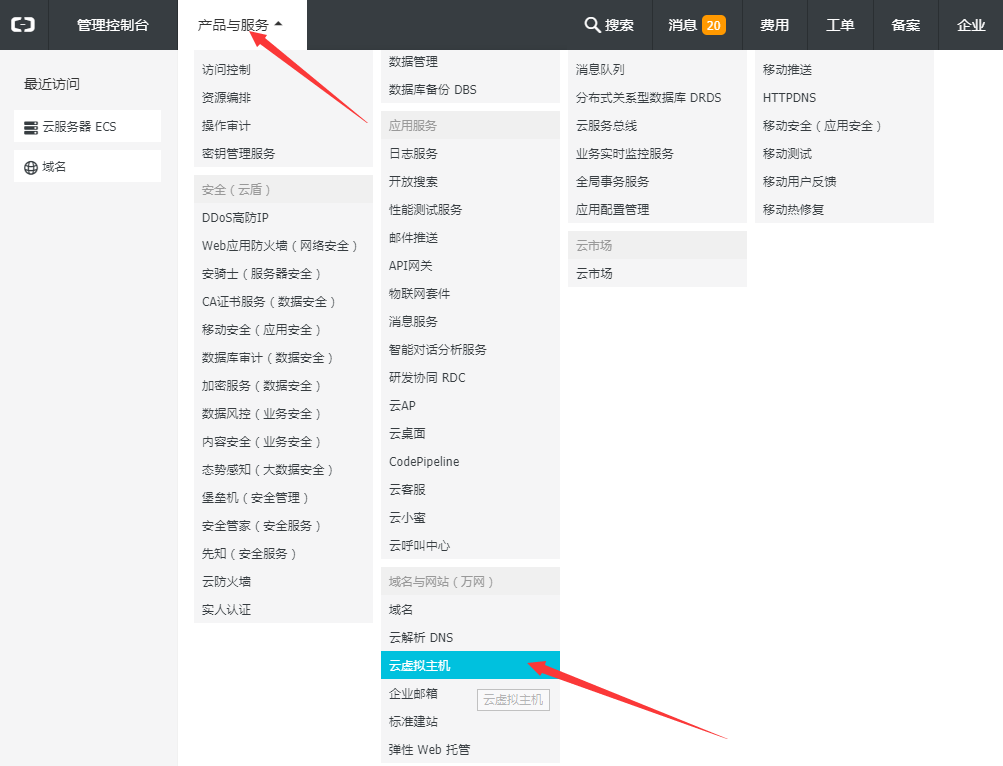
Task: Open 云桌面
Action: click(407, 434)
